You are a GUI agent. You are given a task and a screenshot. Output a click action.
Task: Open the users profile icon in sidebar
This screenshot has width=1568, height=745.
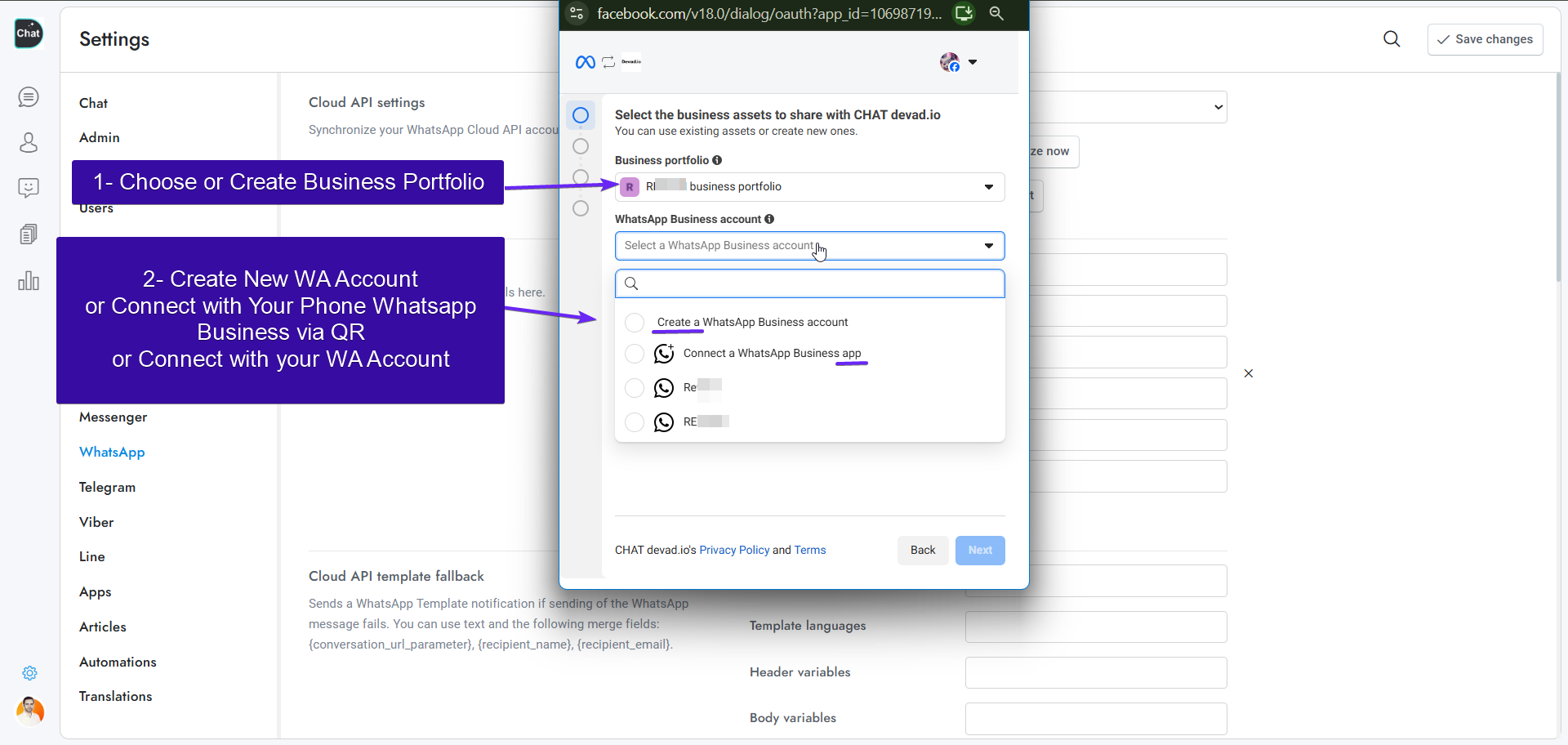pos(29,143)
